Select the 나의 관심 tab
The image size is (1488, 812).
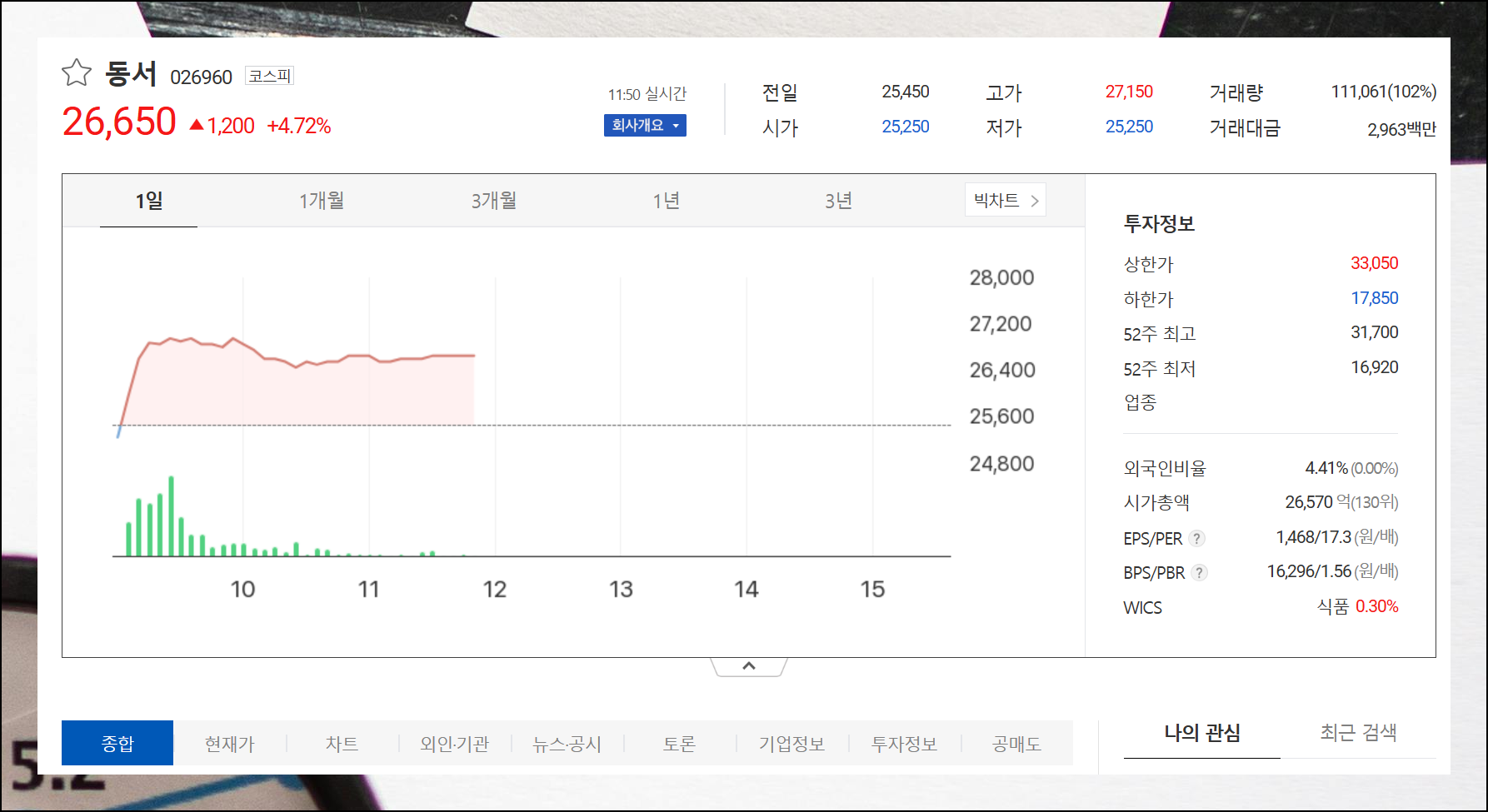[x=1202, y=733]
